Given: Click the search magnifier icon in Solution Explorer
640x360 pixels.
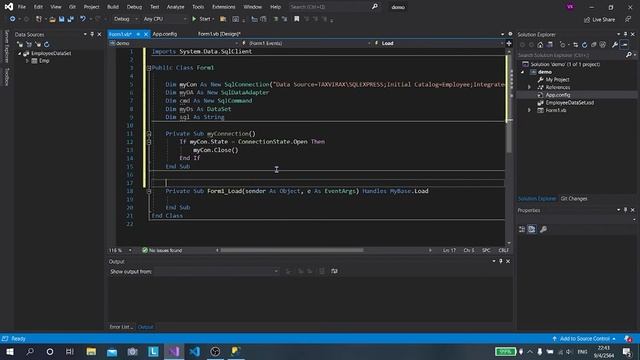Looking at the screenshot, I should (629, 55).
